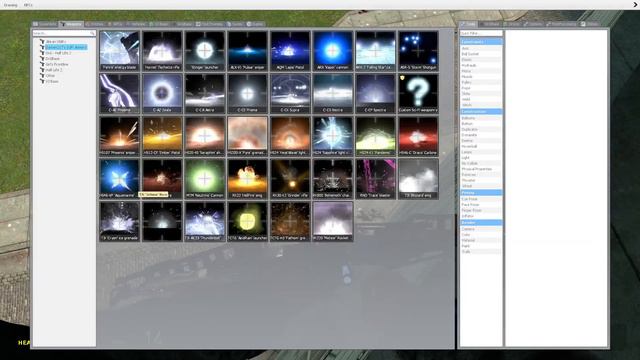Viewport: 640px width, 360px height.
Task: Select the 'Phoenix' sniper thumbnail
Action: (120, 136)
